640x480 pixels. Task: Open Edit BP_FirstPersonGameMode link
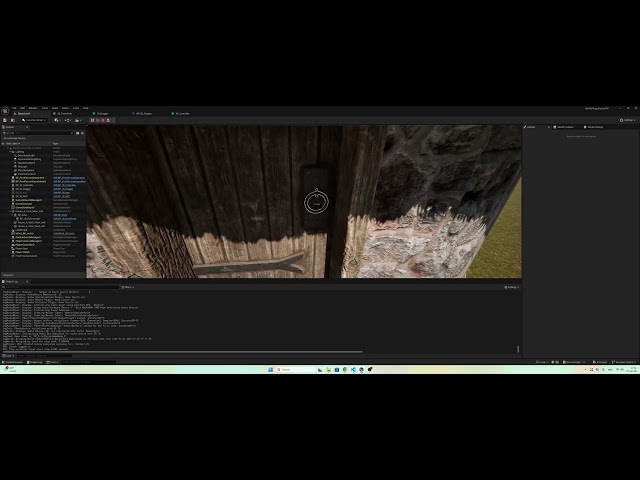coord(69,182)
